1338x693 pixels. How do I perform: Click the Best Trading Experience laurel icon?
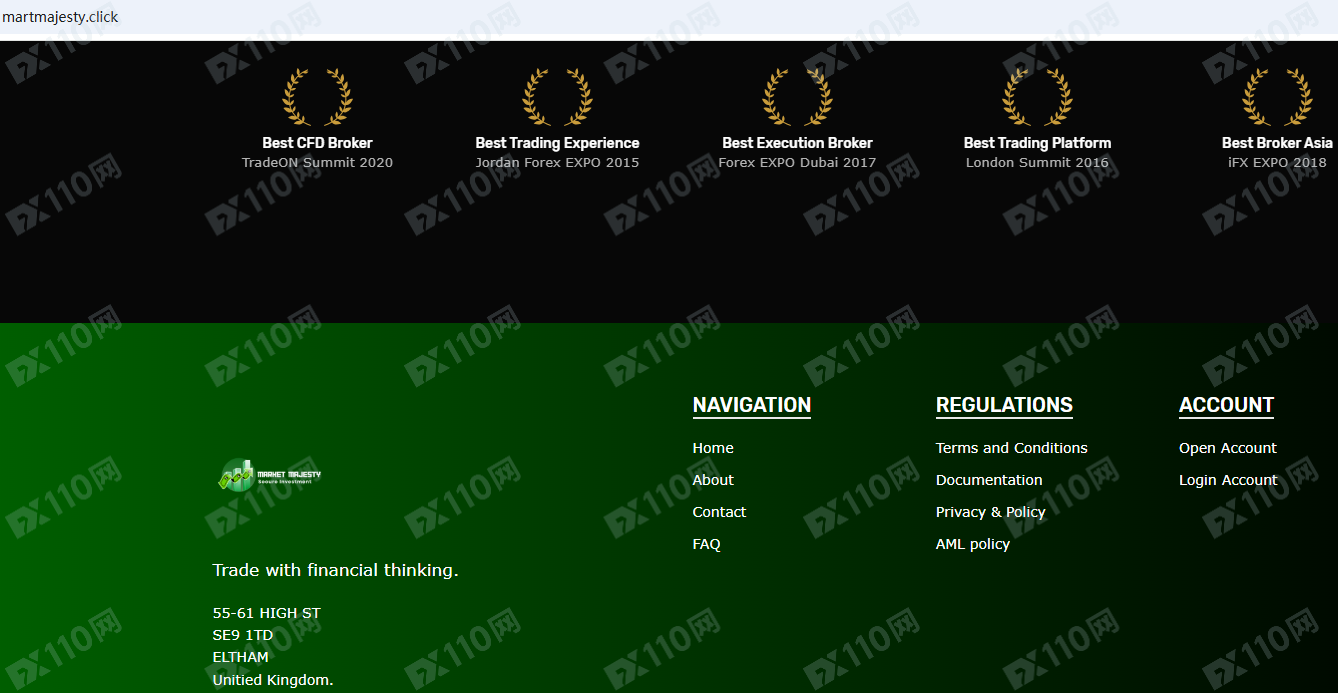point(557,97)
